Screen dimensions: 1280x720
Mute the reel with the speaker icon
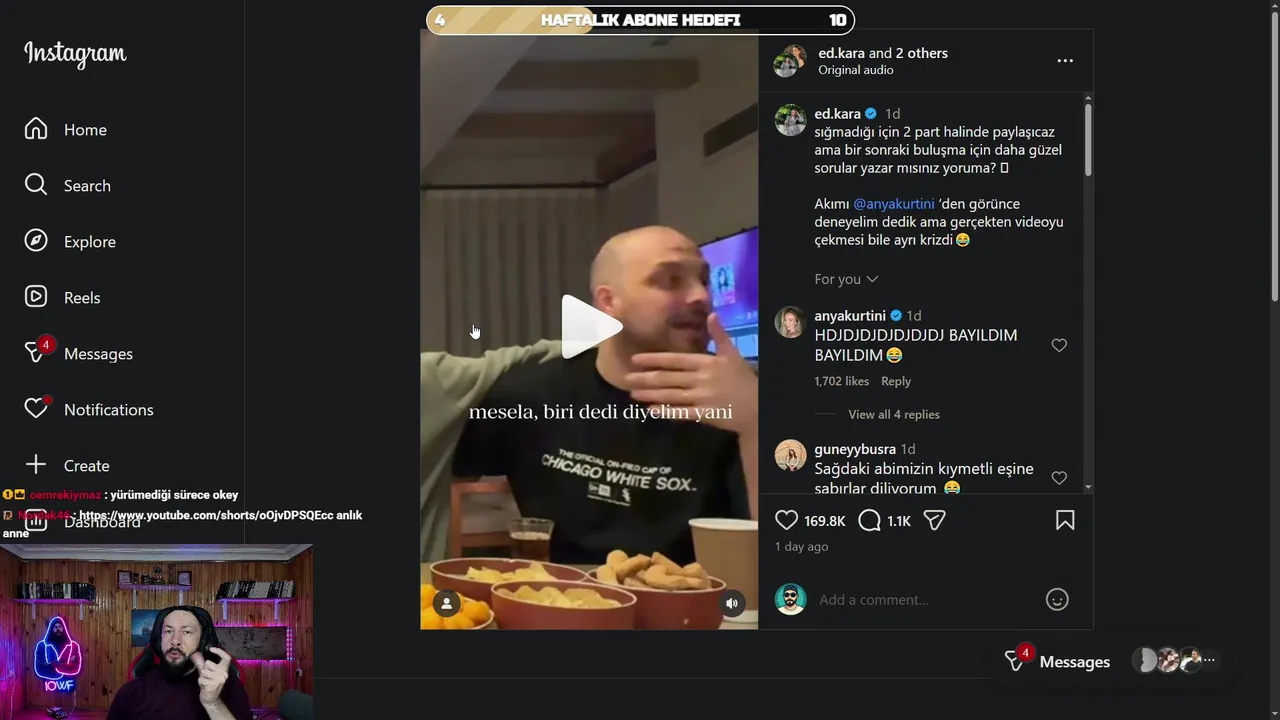click(732, 603)
